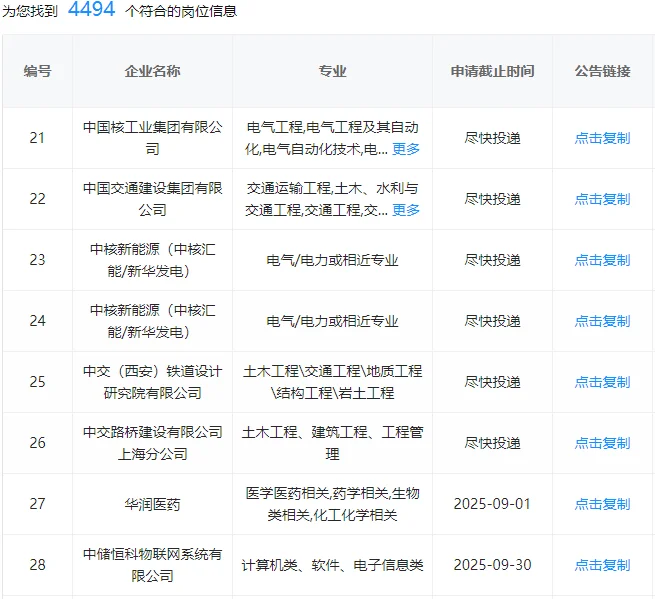Click company 华润医药
The image size is (655, 599).
coord(152,504)
